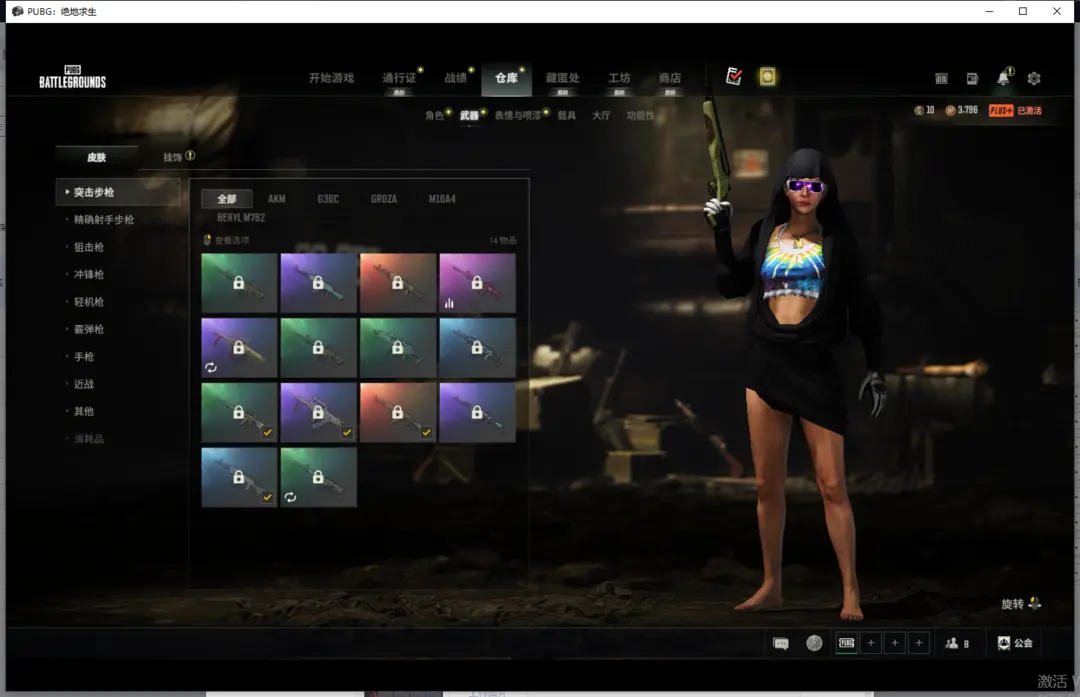Open notifications bell icon
This screenshot has width=1080, height=697.
pos(1004,78)
